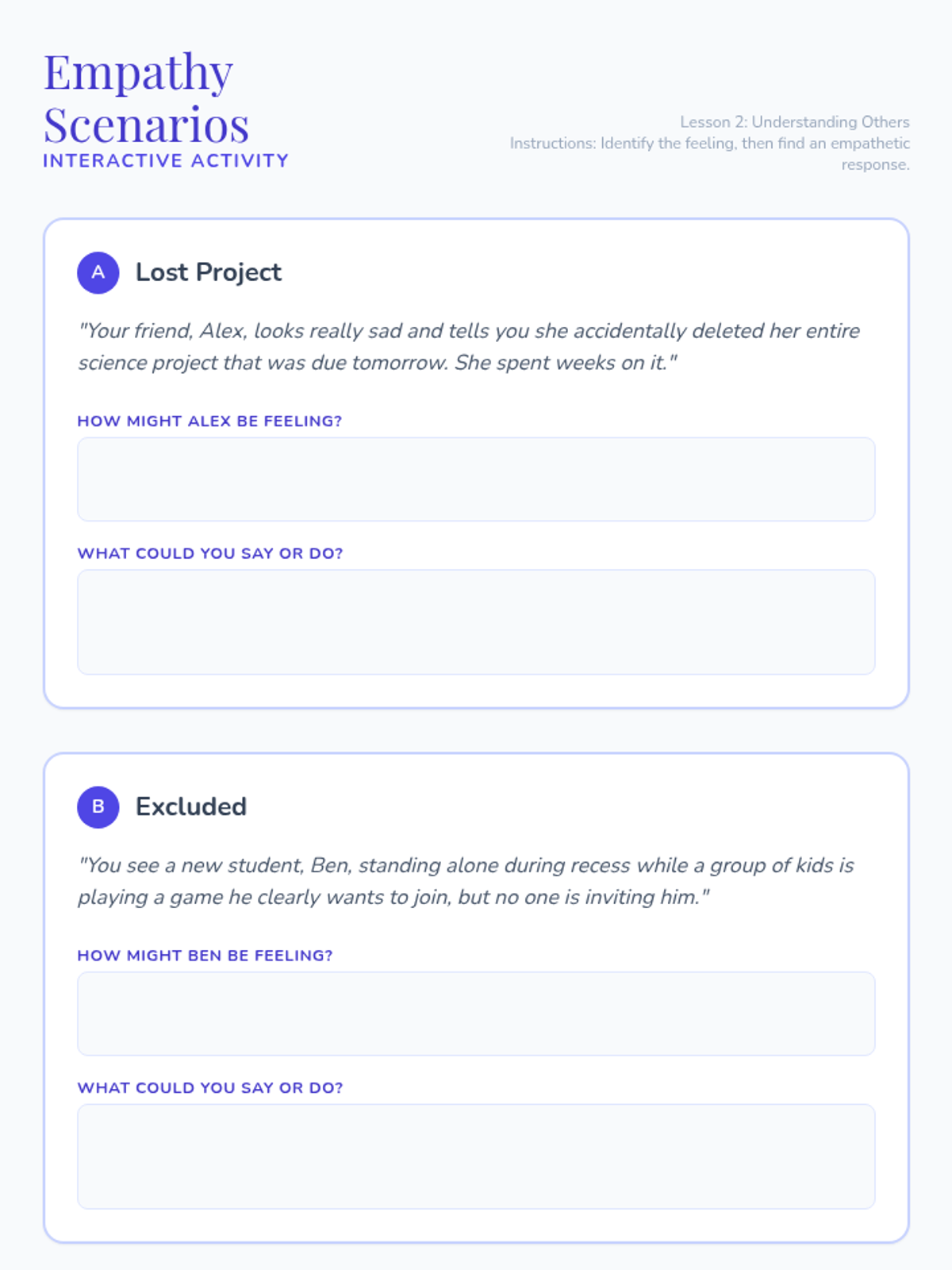The image size is (952, 1270).
Task: Focus Scenario A's say-or-do answer box
Action: 476,622
